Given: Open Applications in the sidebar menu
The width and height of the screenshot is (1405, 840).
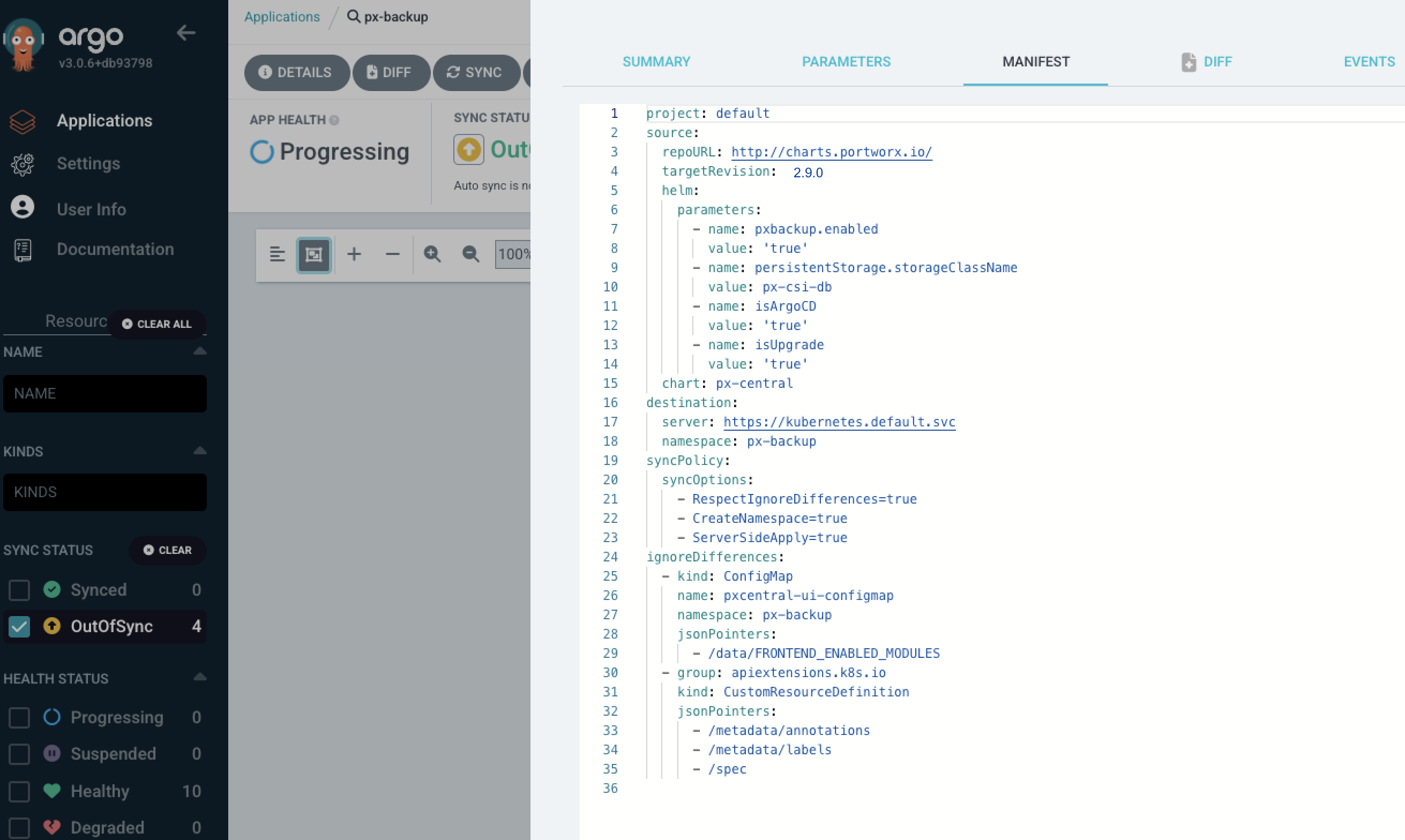Looking at the screenshot, I should [104, 121].
